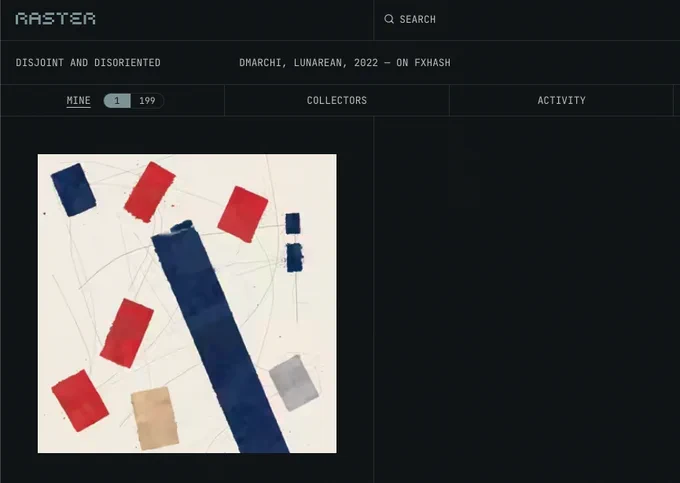Click the search magnifier icon
Viewport: 680px width, 483px height.
pyautogui.click(x=389, y=19)
